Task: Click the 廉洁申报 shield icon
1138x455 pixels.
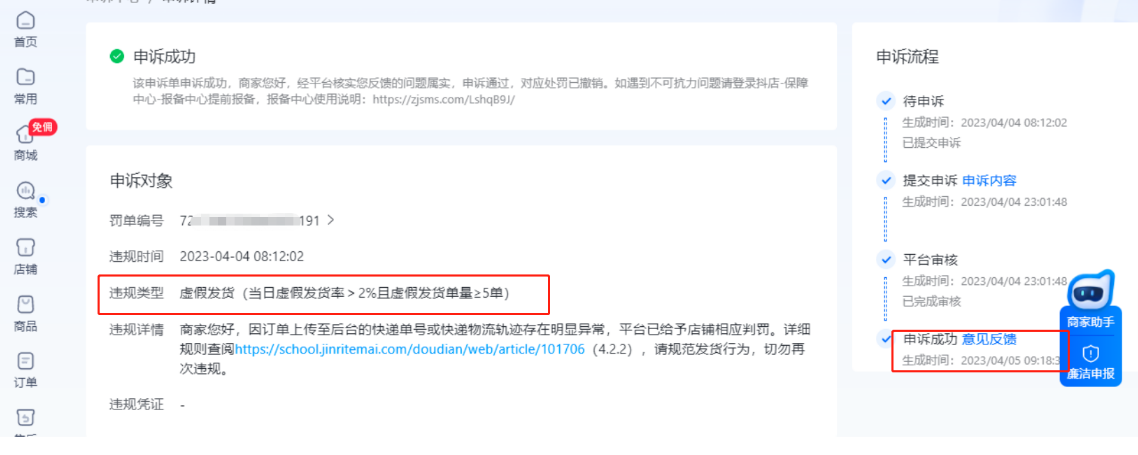Action: (1090, 363)
